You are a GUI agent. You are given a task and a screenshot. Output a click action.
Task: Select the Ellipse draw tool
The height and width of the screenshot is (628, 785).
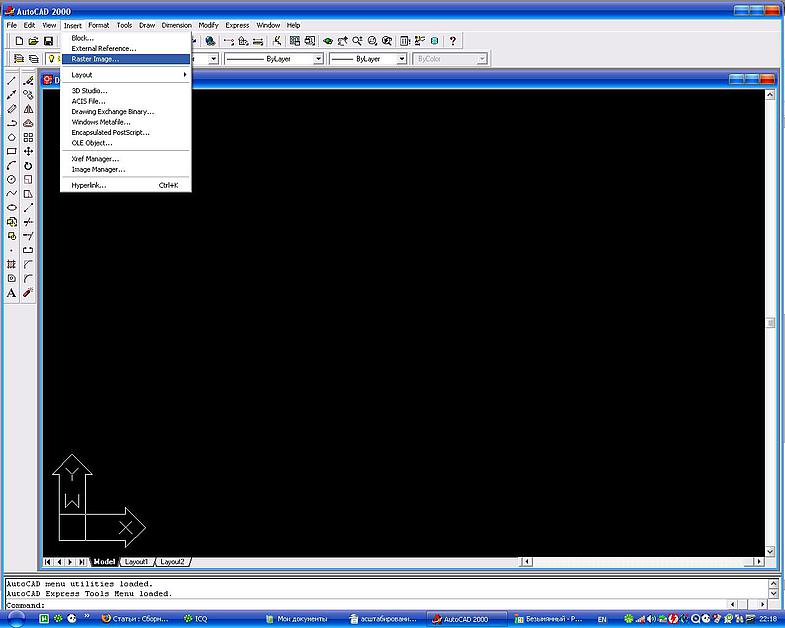pos(12,207)
